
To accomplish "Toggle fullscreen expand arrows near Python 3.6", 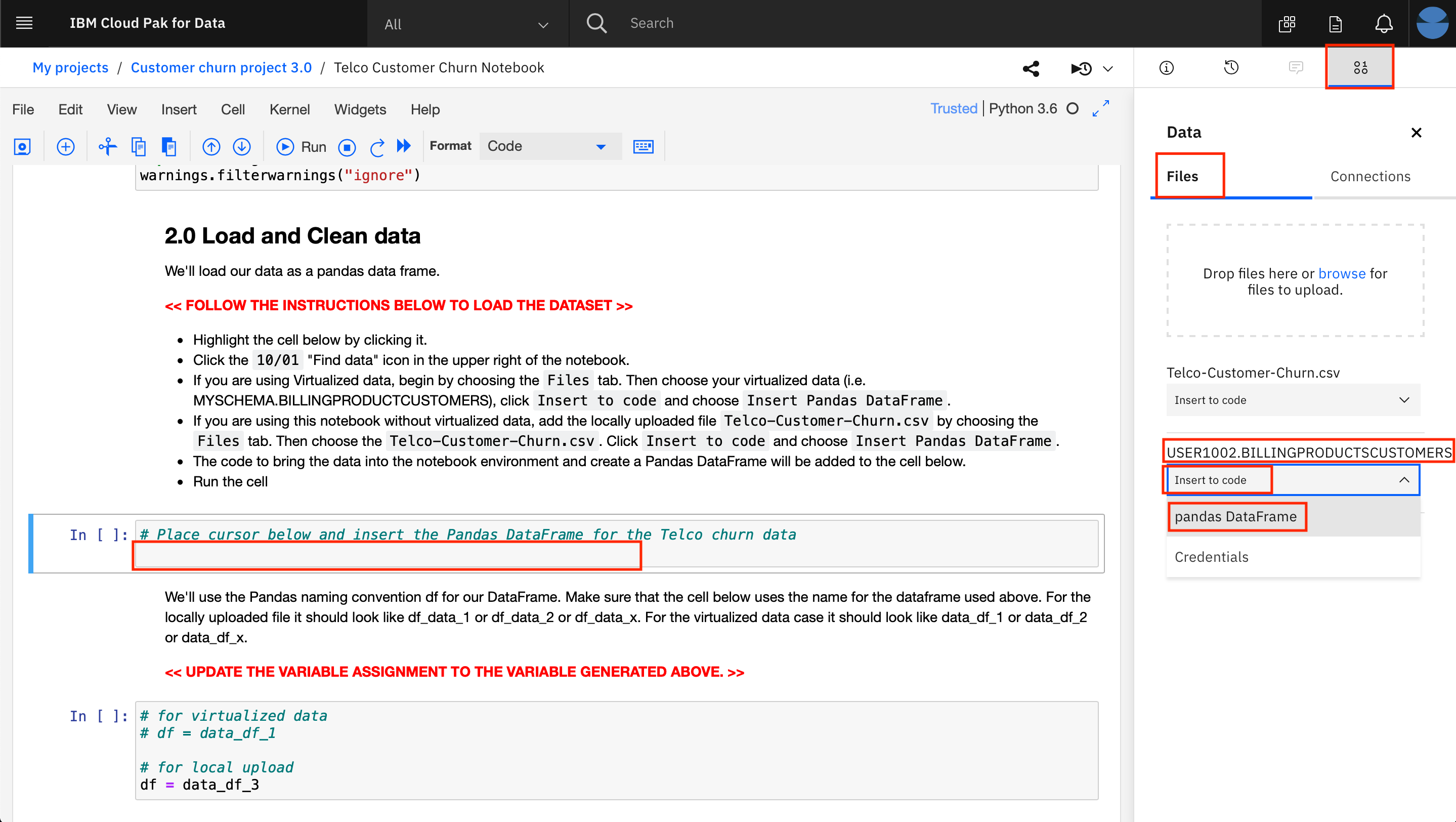I will point(1100,108).
